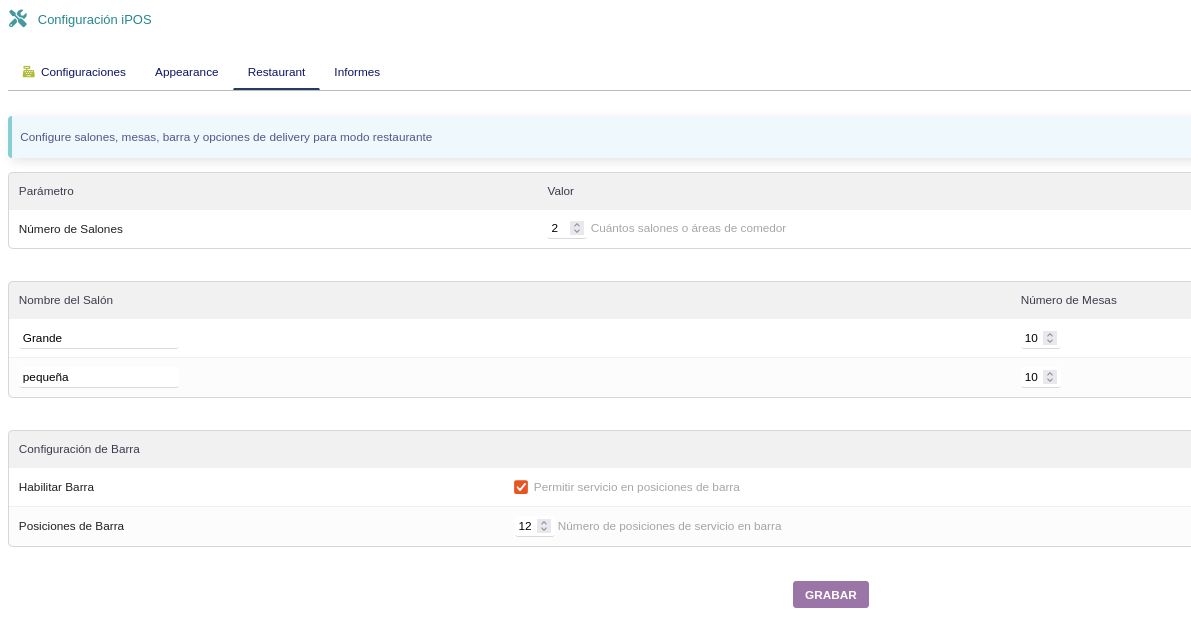Select the Restaurant tab

[276, 72]
